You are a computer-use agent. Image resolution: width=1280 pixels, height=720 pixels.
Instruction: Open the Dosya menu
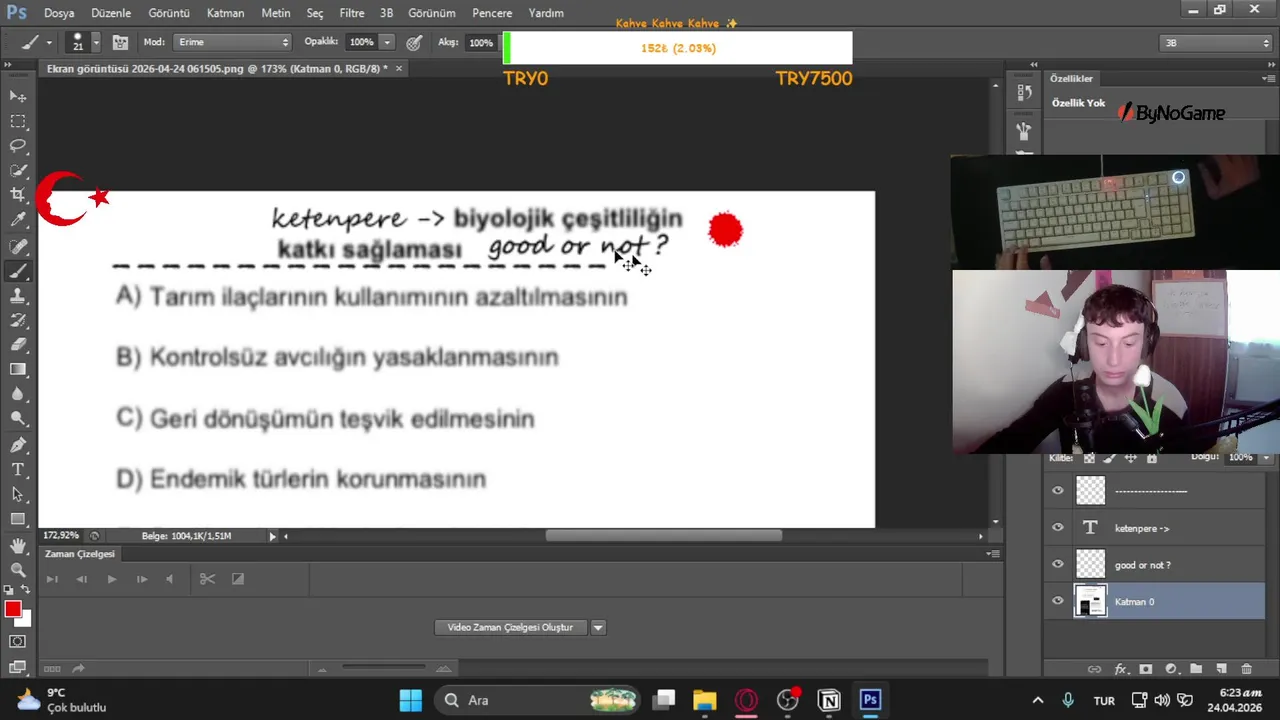[59, 13]
